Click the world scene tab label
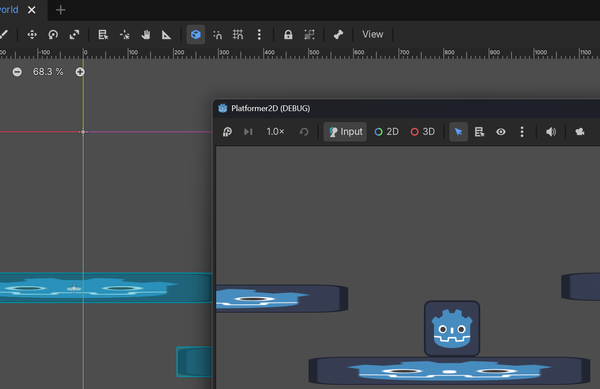 (x=9, y=10)
